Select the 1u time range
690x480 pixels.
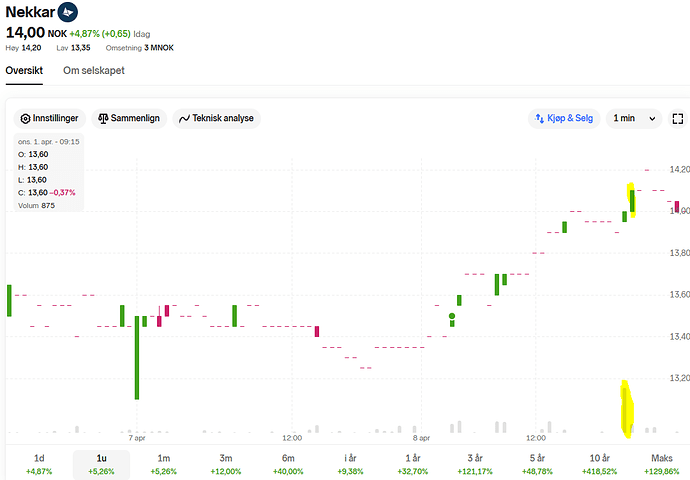(101, 464)
